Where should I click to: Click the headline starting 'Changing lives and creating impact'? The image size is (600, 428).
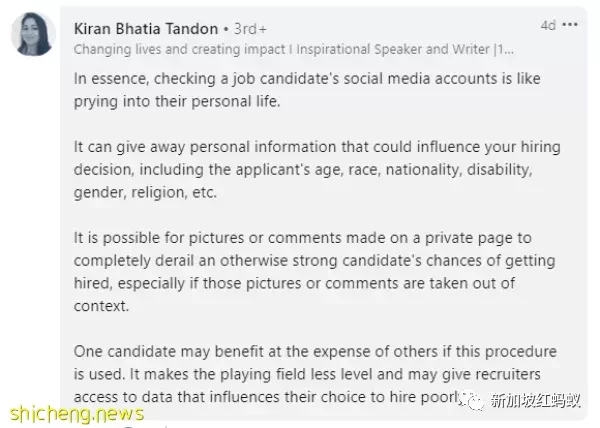(x=293, y=49)
